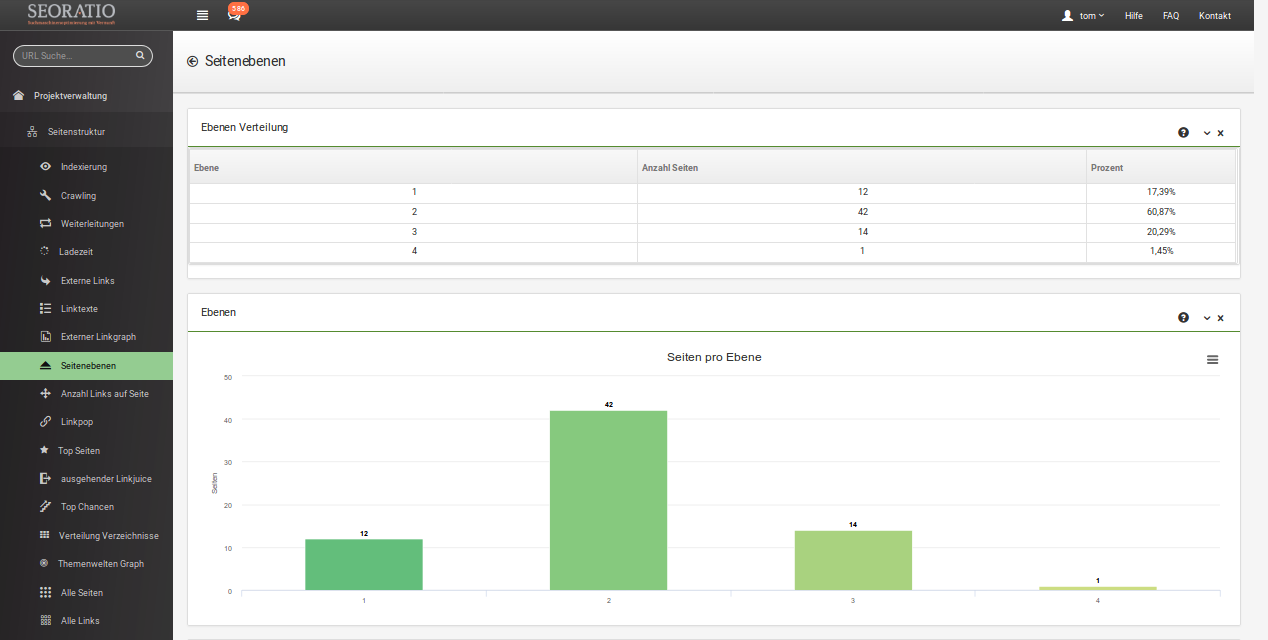Open the chart export hamburger menu
Screen dimensions: 1268x640
tap(1212, 359)
